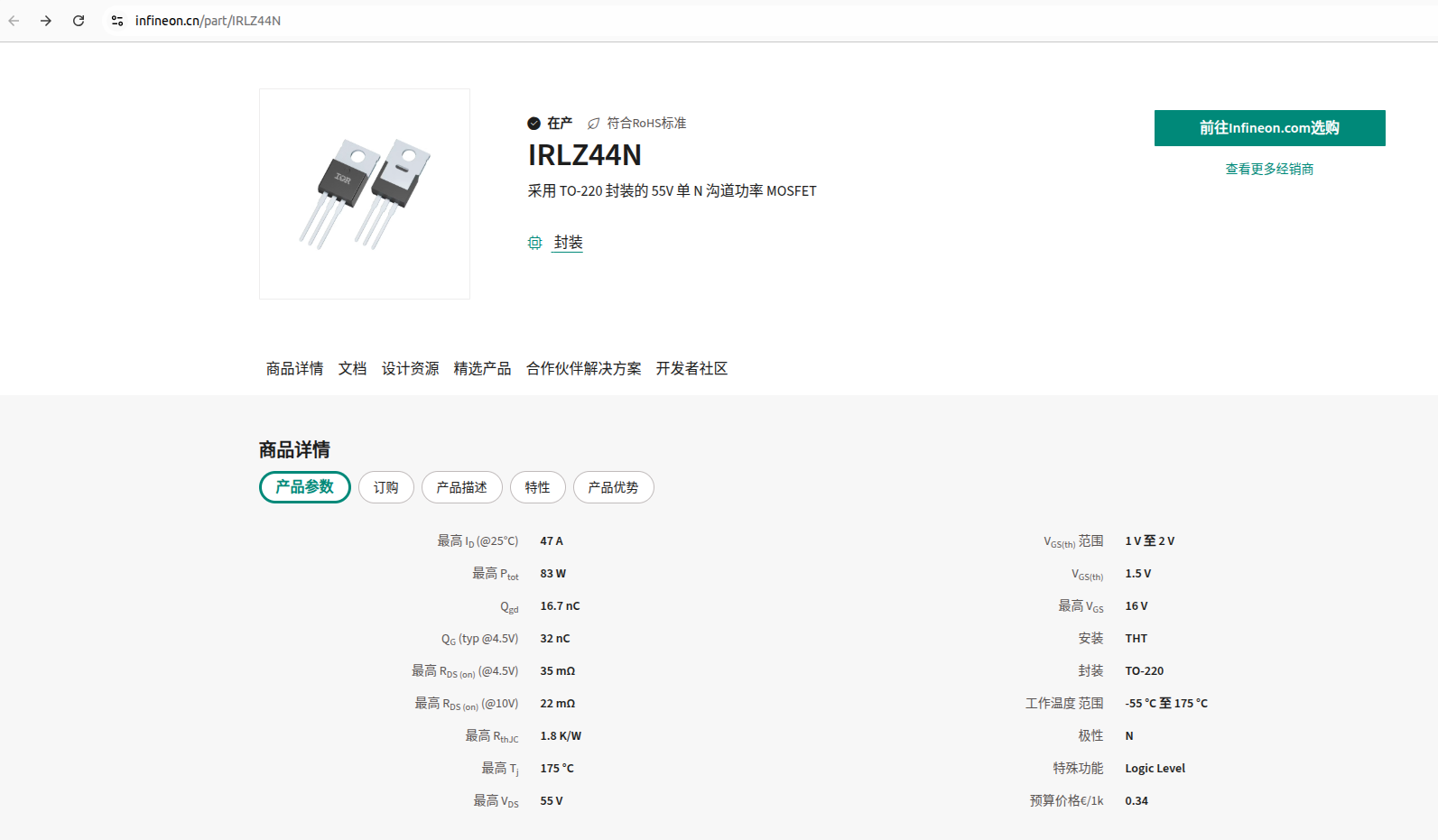The image size is (1438, 840).
Task: Click the RoHS leaf icon
Action: (x=594, y=124)
